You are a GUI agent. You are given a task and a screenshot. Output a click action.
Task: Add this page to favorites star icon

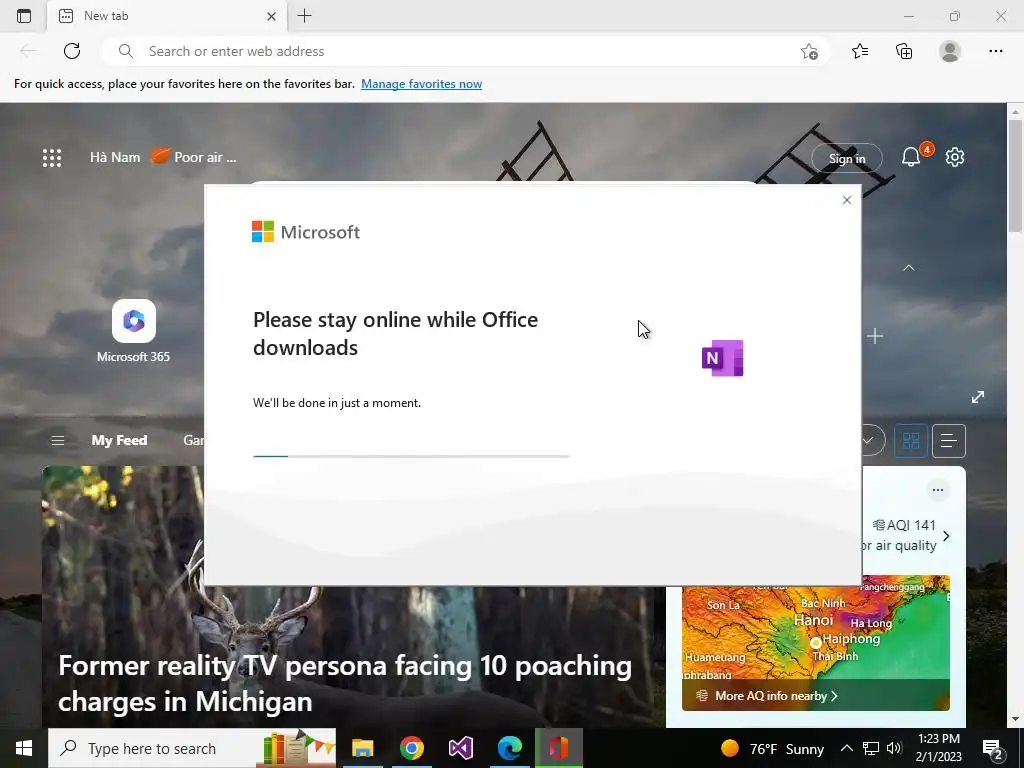tap(809, 52)
